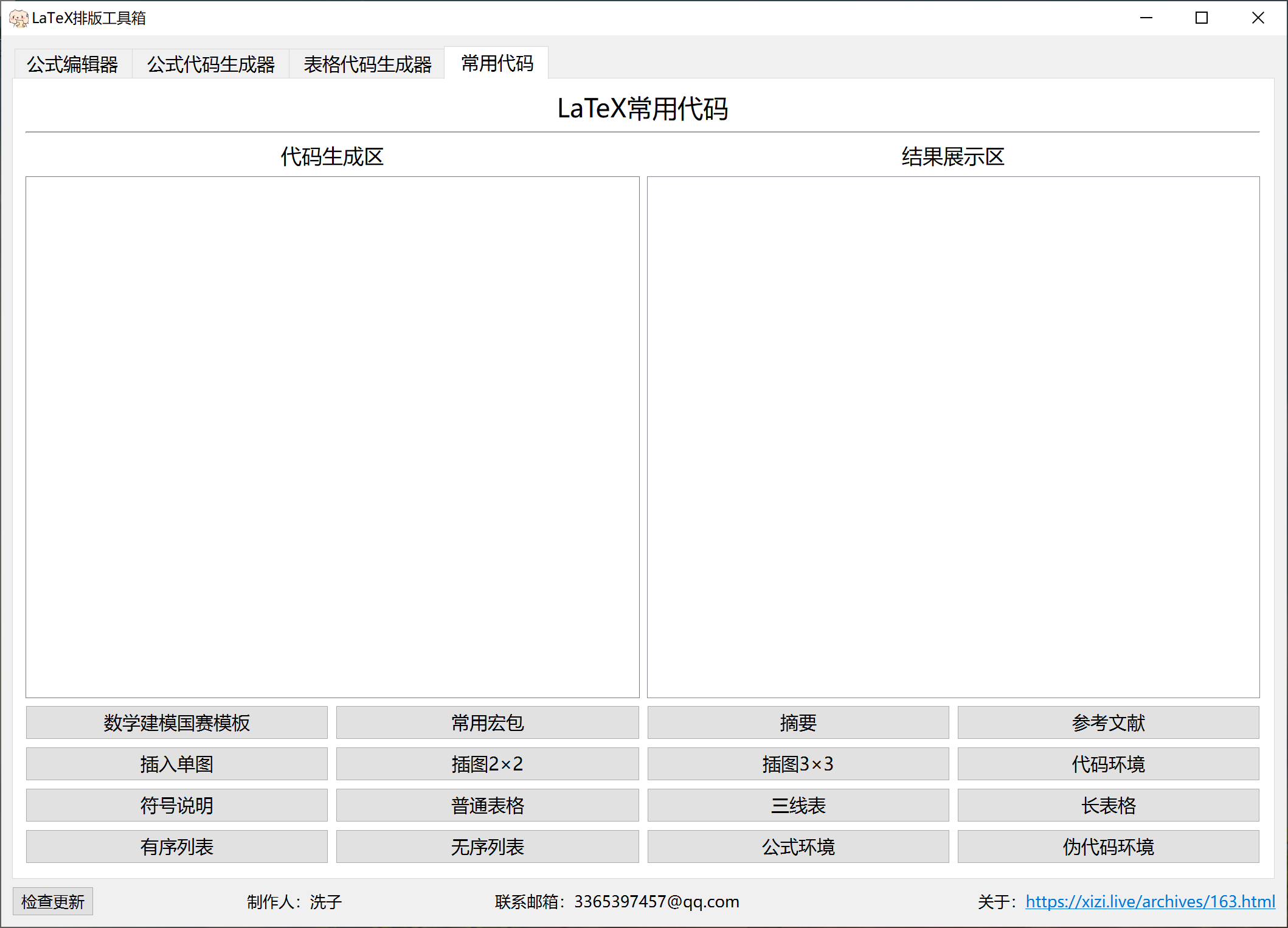This screenshot has width=1288, height=928.
Task: Open the 表格代码生成器 tab
Action: (x=367, y=63)
